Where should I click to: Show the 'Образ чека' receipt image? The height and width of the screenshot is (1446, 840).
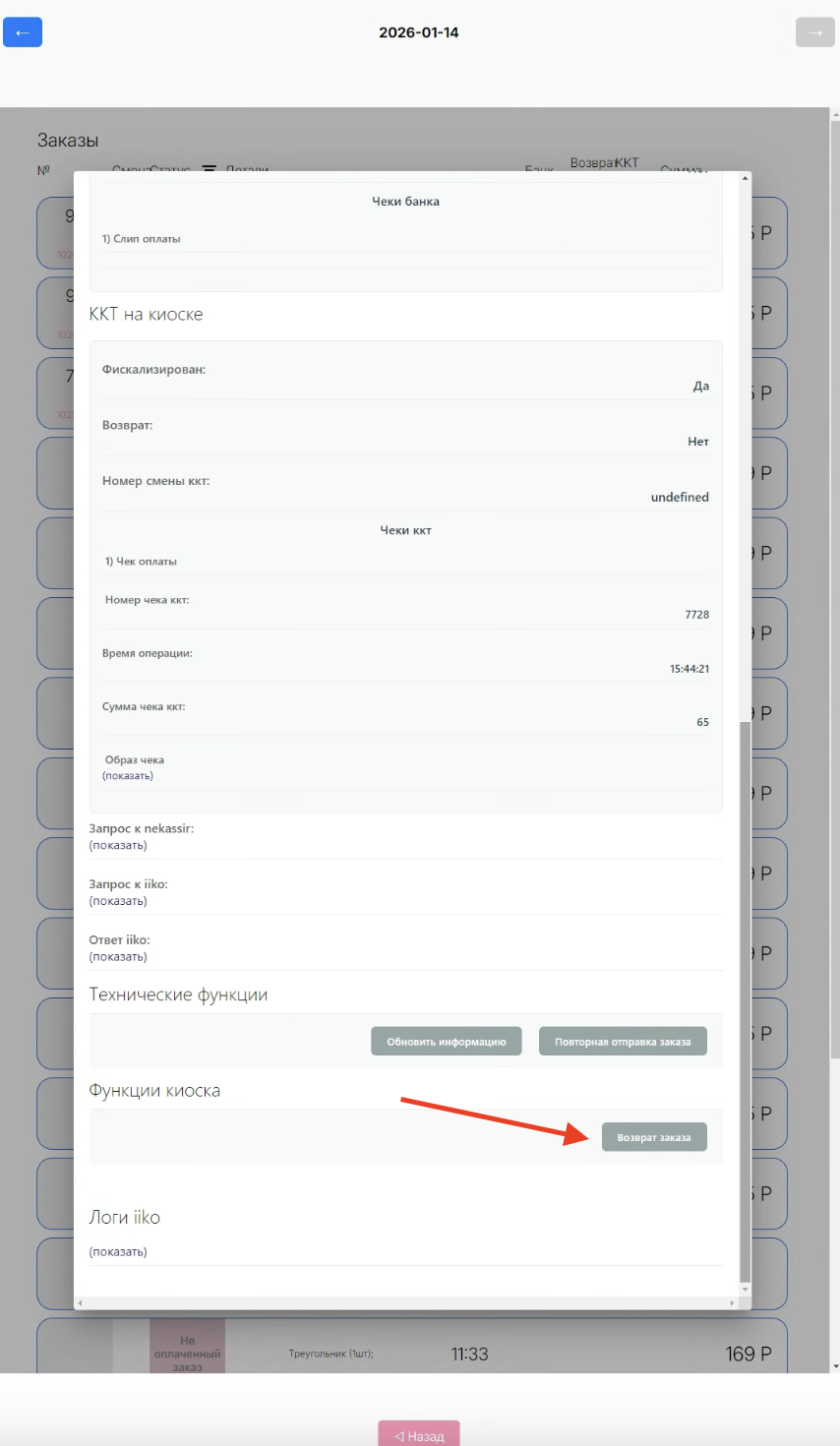(128, 776)
